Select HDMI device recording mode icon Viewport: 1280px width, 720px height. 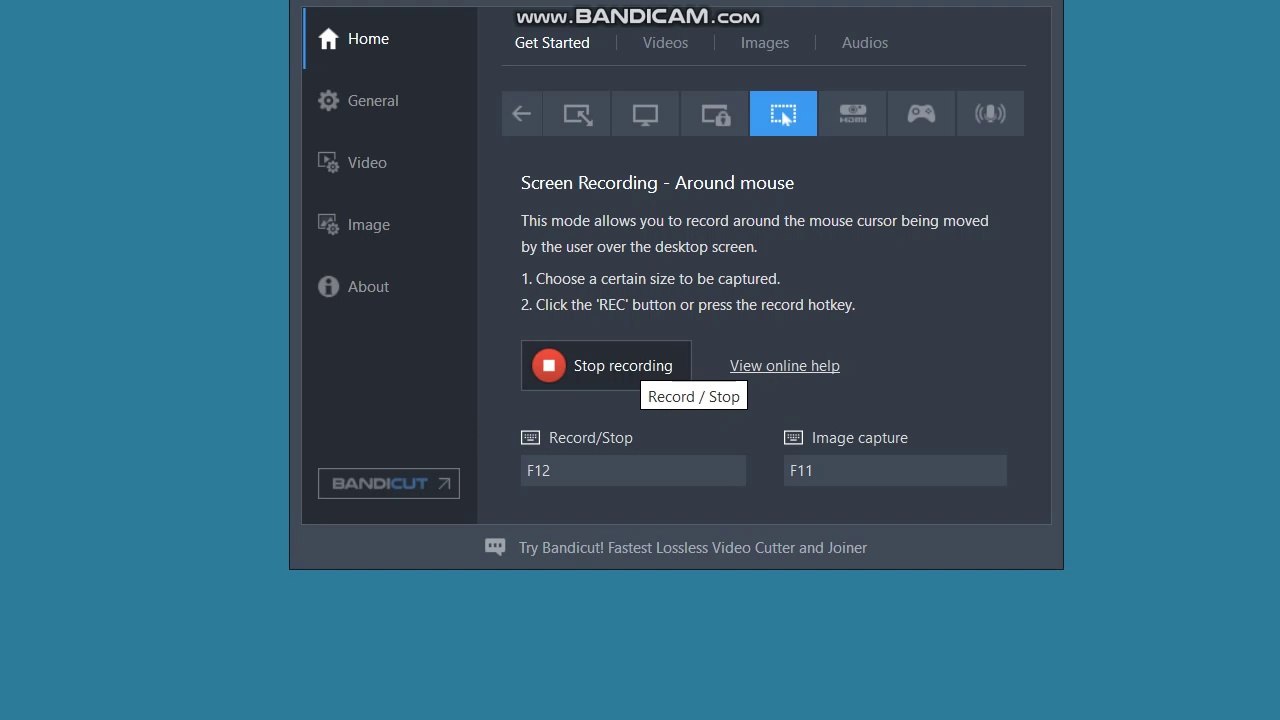pyautogui.click(x=852, y=114)
